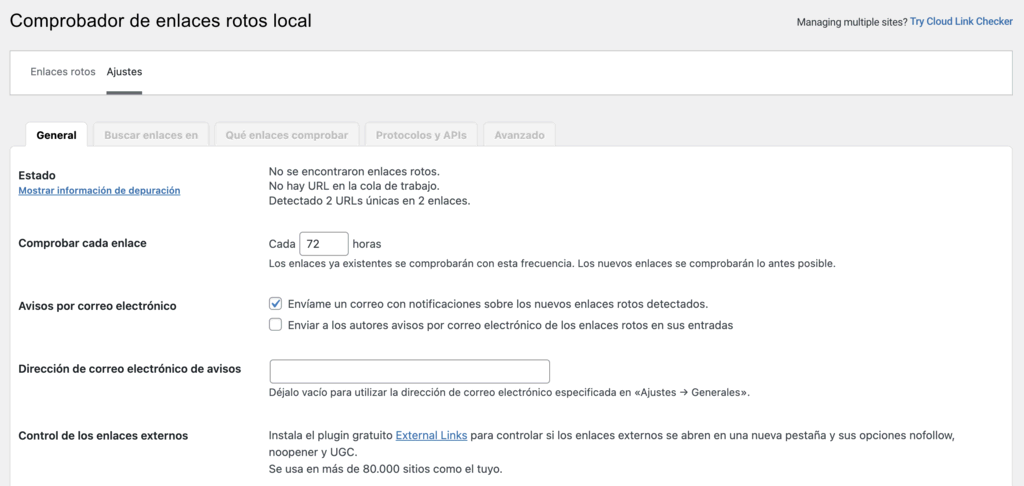
Task: Switch to the Enlaces rotos tab
Action: pyautogui.click(x=63, y=72)
